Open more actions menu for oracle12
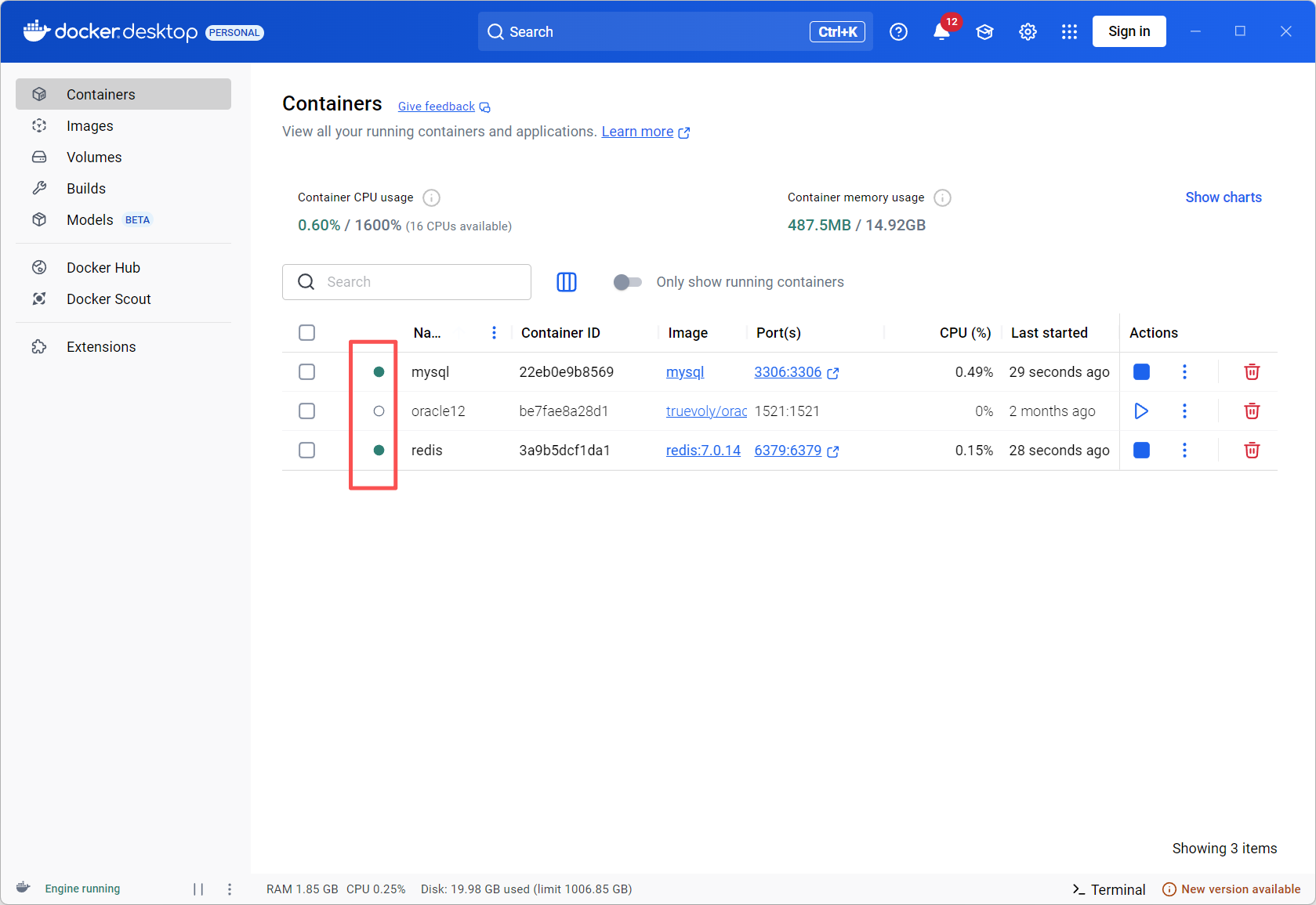The image size is (1316, 905). (x=1184, y=411)
